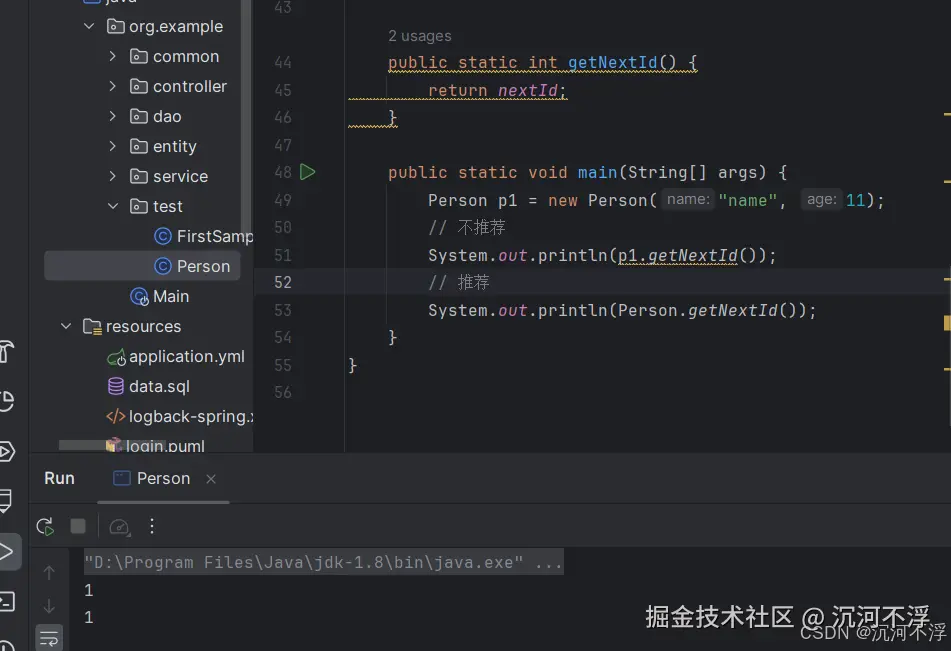Click the Rerun Person icon
This screenshot has width=951, height=651.
(x=45, y=526)
